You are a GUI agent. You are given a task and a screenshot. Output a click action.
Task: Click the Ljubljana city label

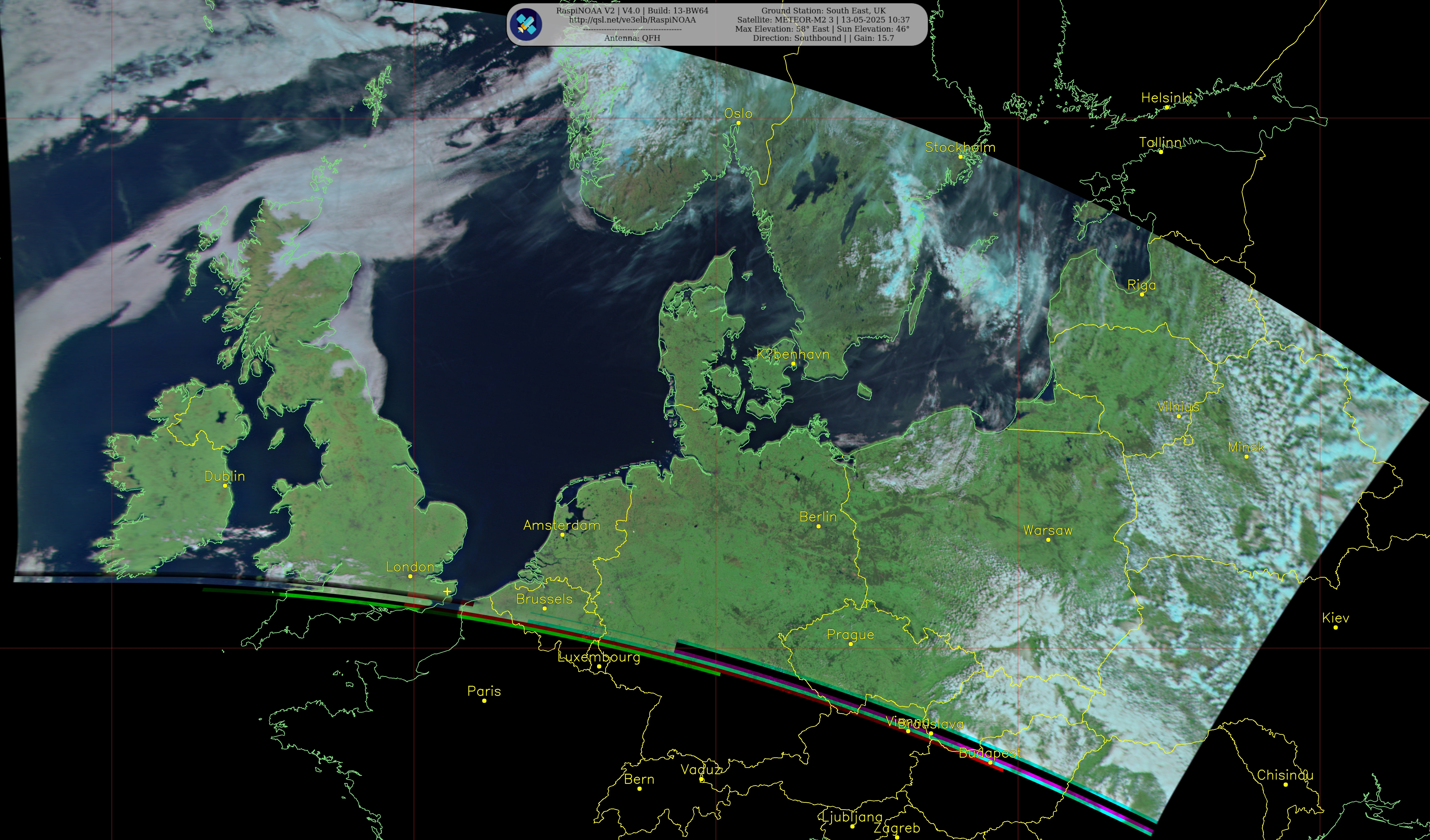[x=852, y=817]
